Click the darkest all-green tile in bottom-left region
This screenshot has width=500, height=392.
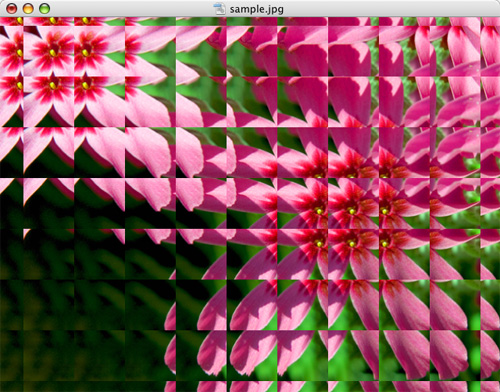coord(49,356)
